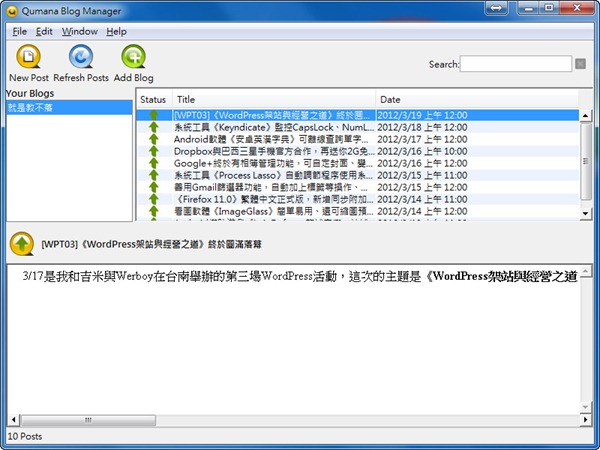Click preview pane scroll up arrow

click(585, 272)
